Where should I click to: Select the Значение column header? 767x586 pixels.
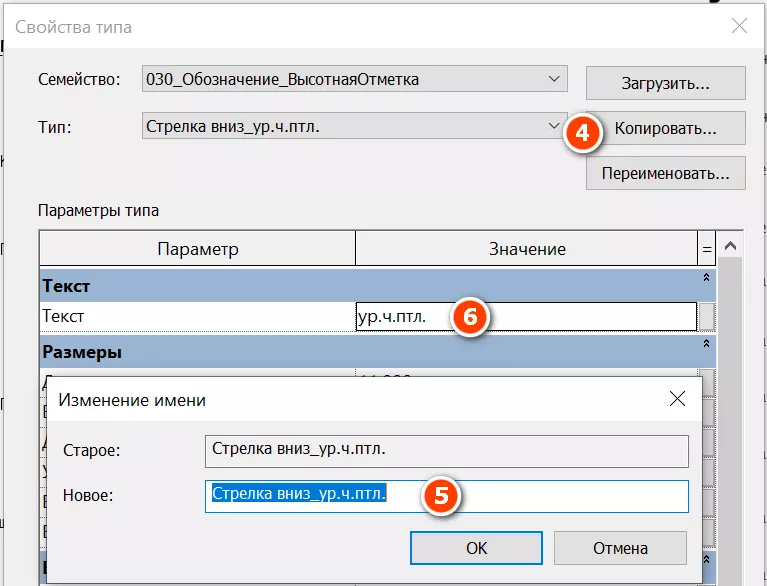pyautogui.click(x=526, y=248)
